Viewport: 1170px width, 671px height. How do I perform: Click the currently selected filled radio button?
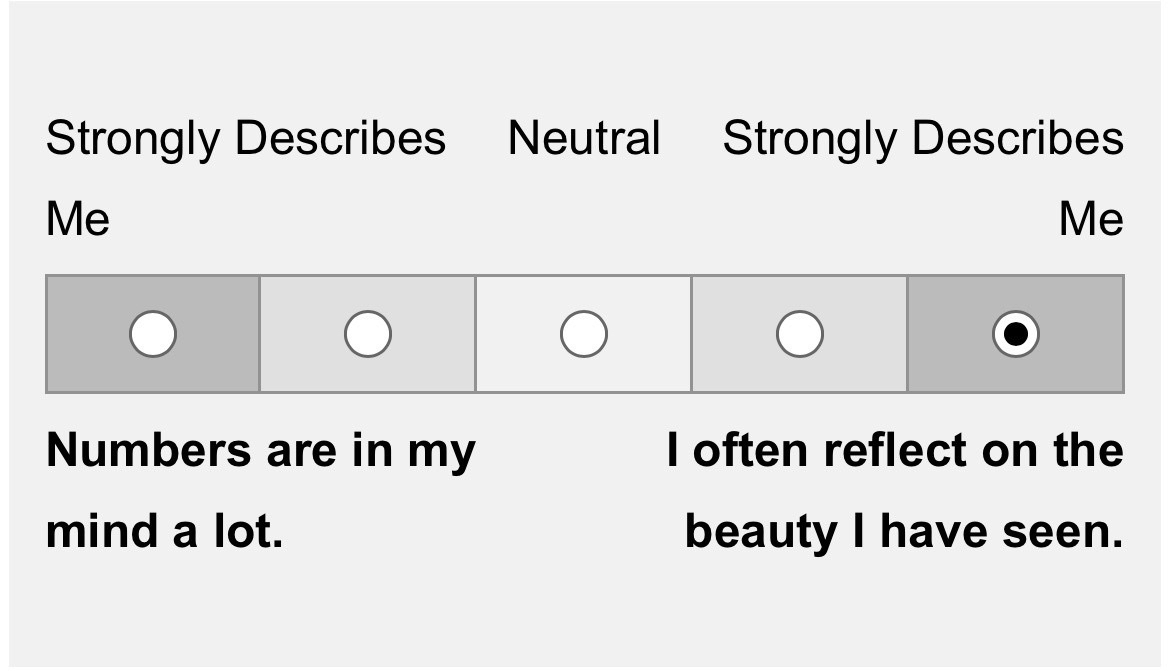(1016, 334)
